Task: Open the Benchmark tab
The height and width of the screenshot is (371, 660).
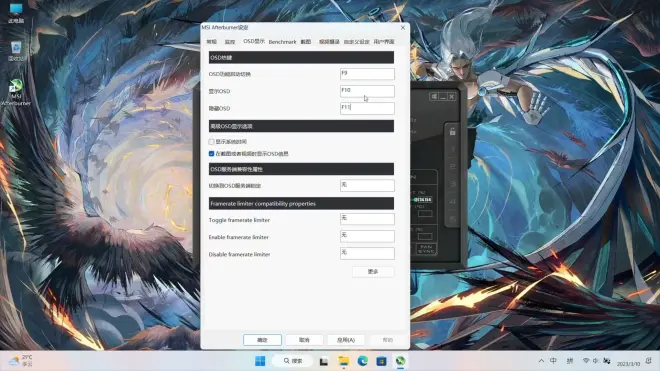Action: [x=282, y=42]
